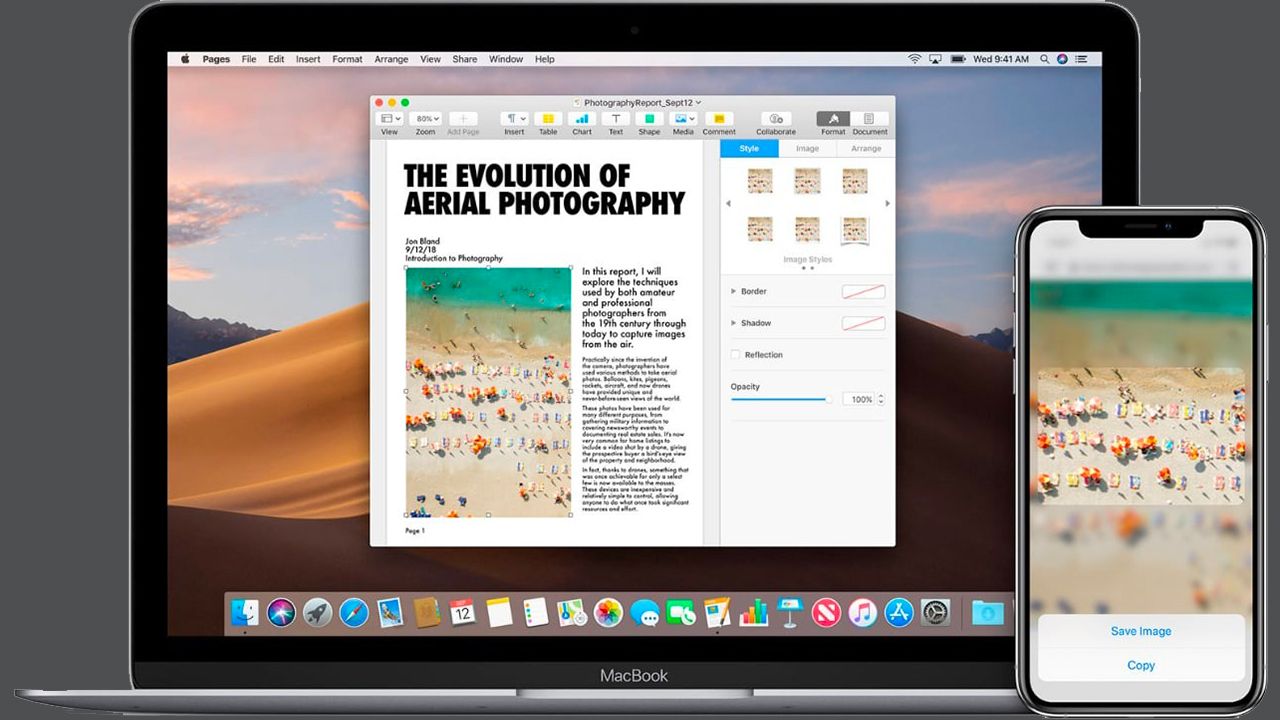Select the curled-shadow image style thumbnail
Image resolution: width=1280 pixels, height=720 pixels.
855,230
